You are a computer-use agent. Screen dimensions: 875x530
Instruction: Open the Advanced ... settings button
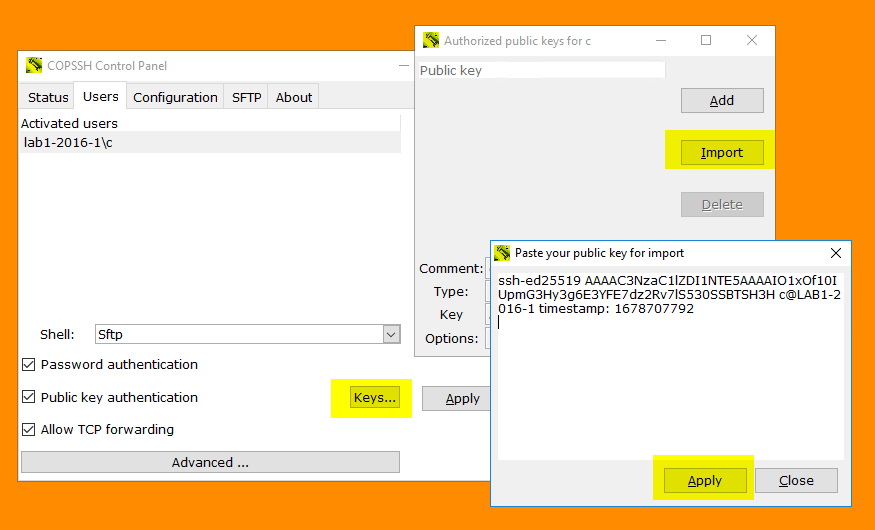pyautogui.click(x=210, y=462)
